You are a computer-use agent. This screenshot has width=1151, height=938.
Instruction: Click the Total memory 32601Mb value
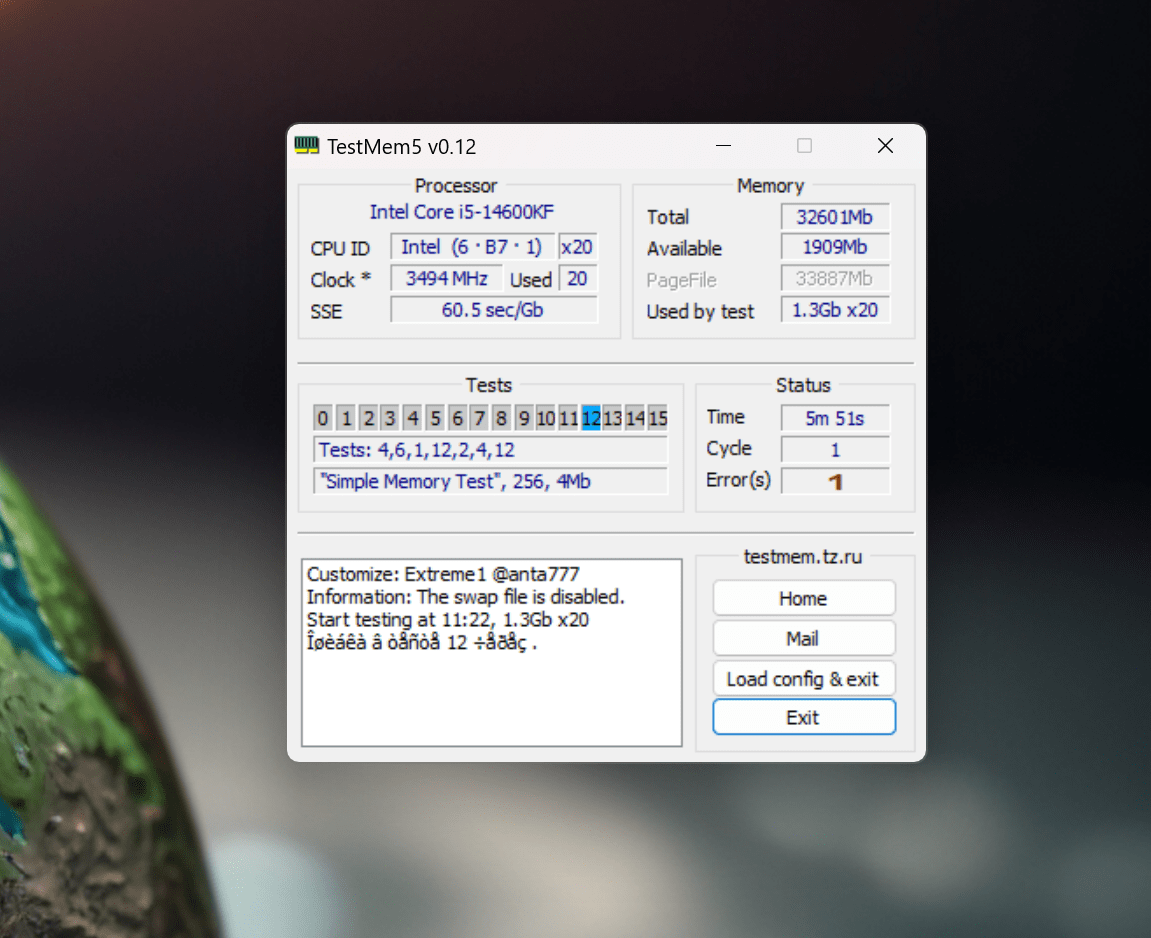point(835,217)
